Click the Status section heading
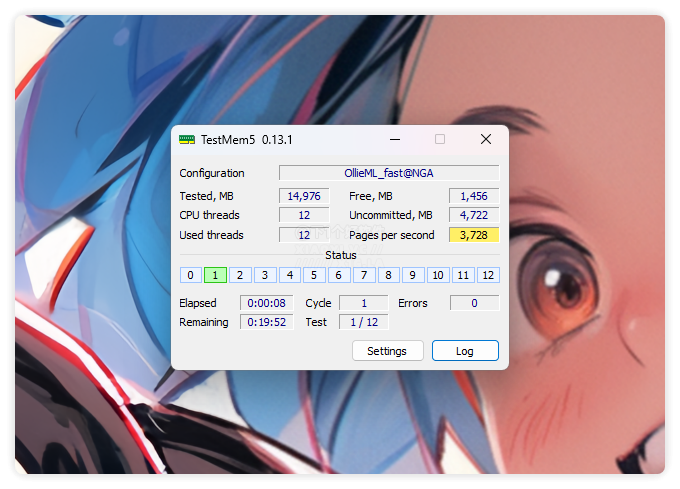 tap(341, 255)
